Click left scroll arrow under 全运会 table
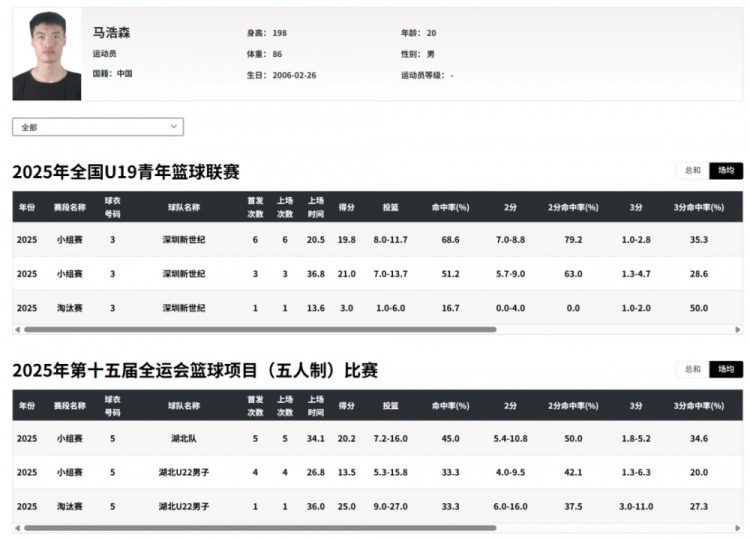 pyautogui.click(x=17, y=527)
